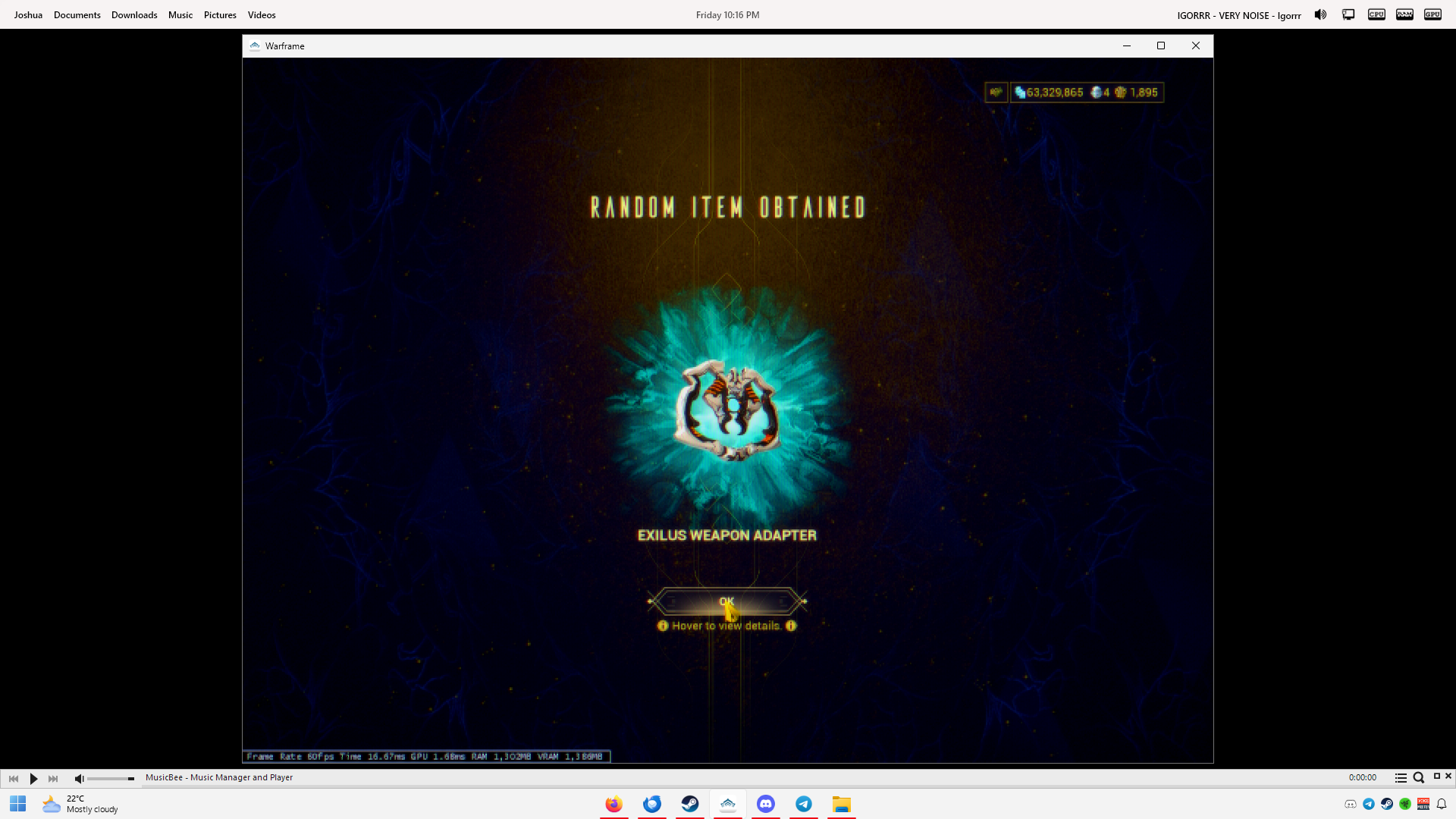Click the frame rate stats overlay
The height and width of the screenshot is (819, 1456).
(426, 756)
